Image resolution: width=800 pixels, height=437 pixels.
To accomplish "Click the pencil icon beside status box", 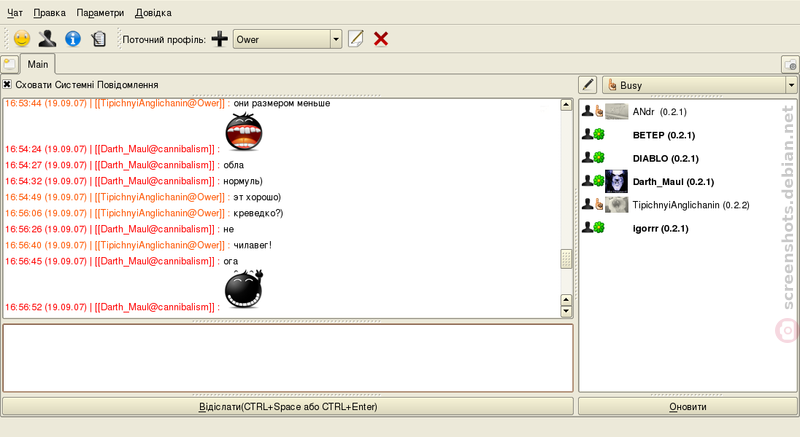I will [x=588, y=85].
